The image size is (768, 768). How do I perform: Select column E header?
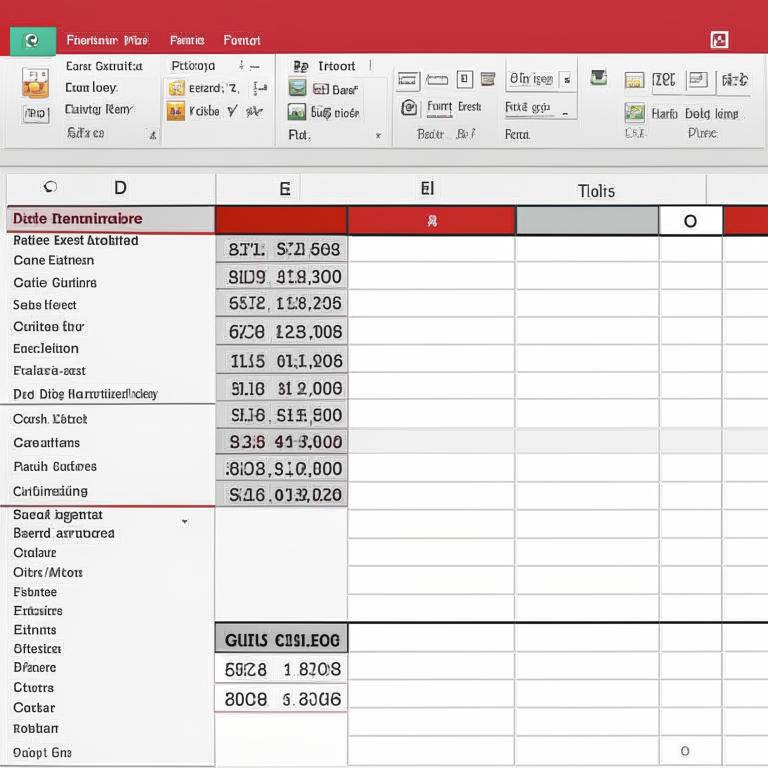click(285, 189)
